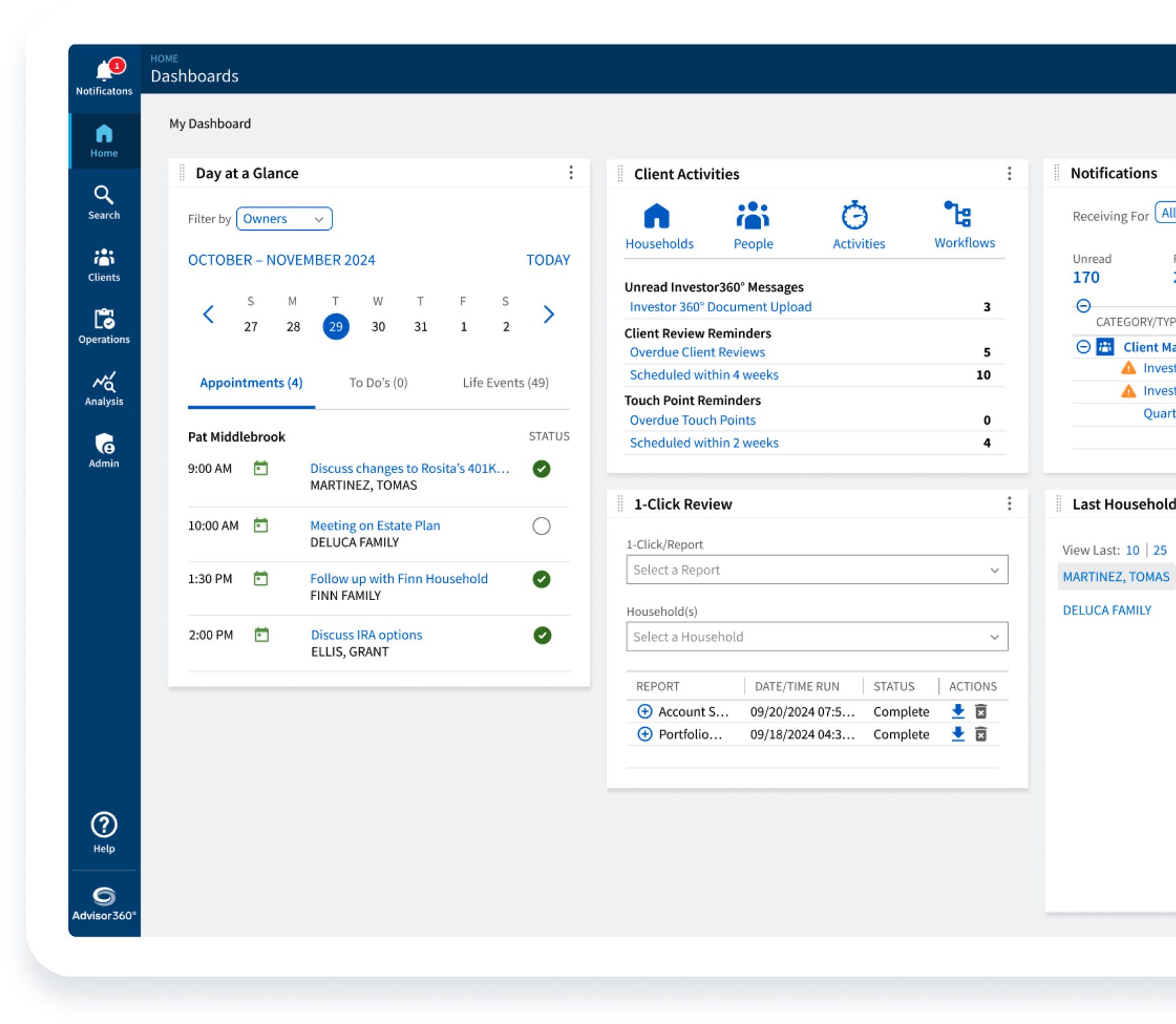Click calendar icon for 10:00 AM appointment
Image resolution: width=1176 pixels, height=1024 pixels.
click(x=261, y=526)
